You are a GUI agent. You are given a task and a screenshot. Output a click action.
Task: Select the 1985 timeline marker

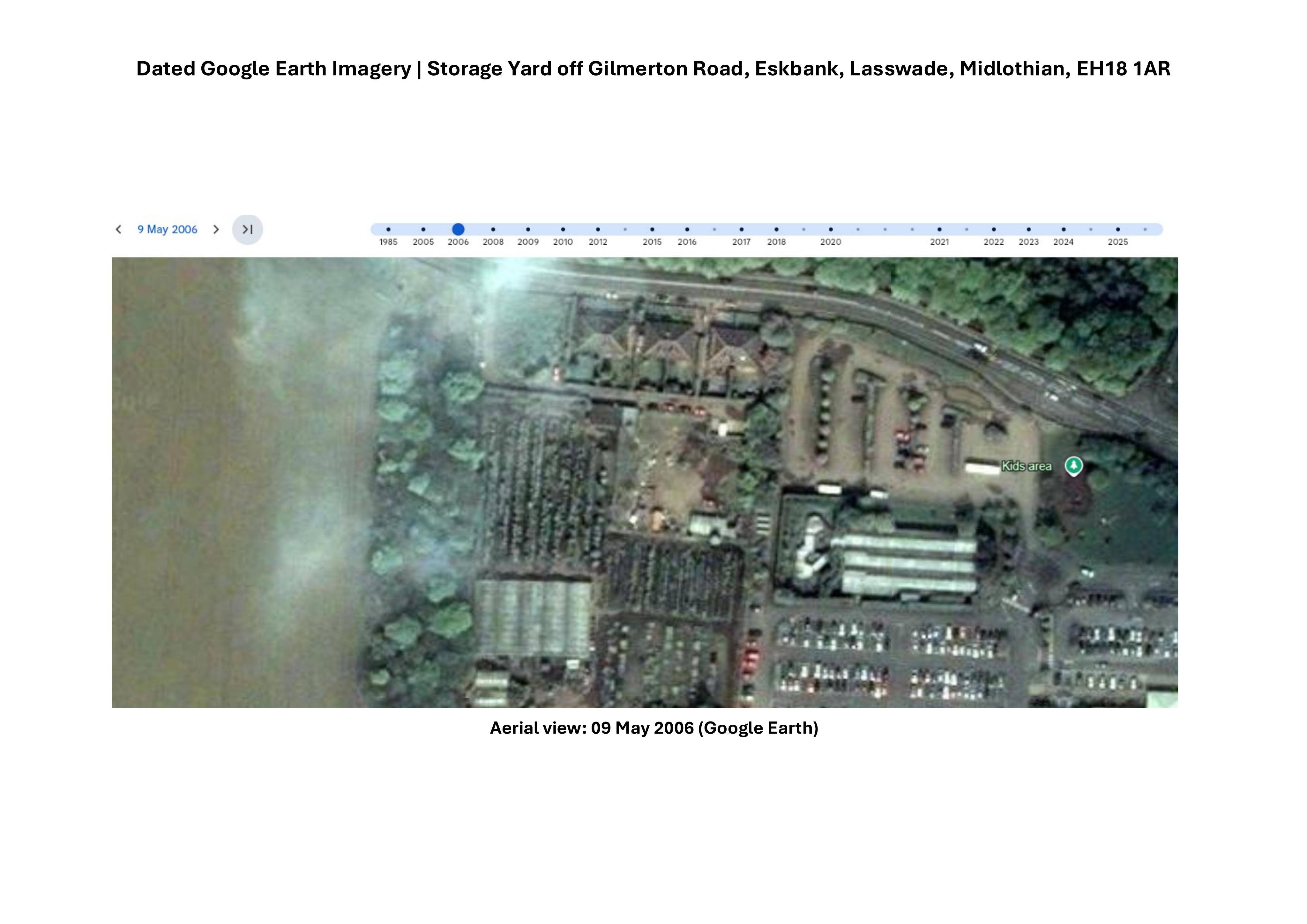point(388,229)
